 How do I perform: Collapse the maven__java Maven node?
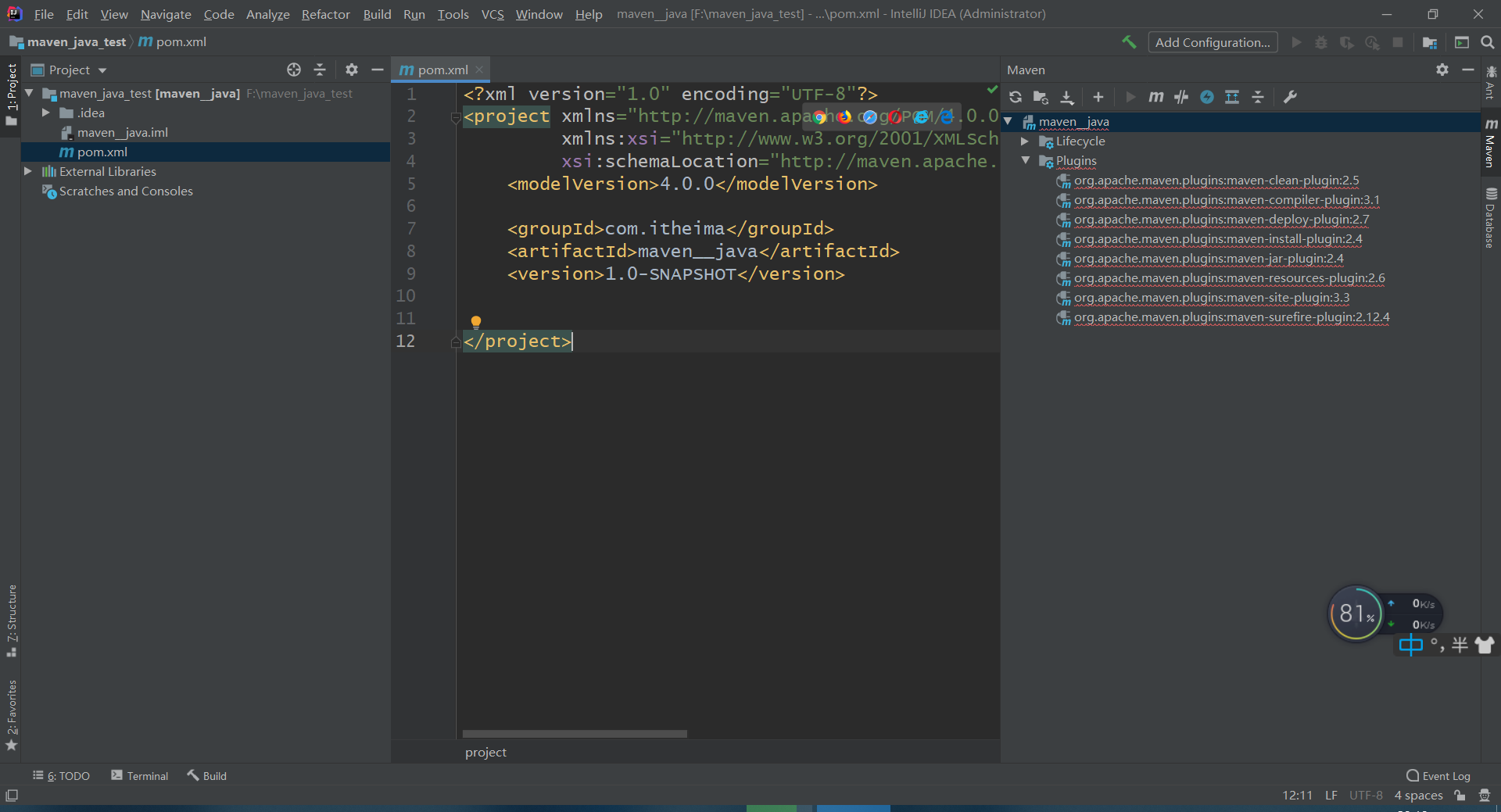coord(1008,122)
